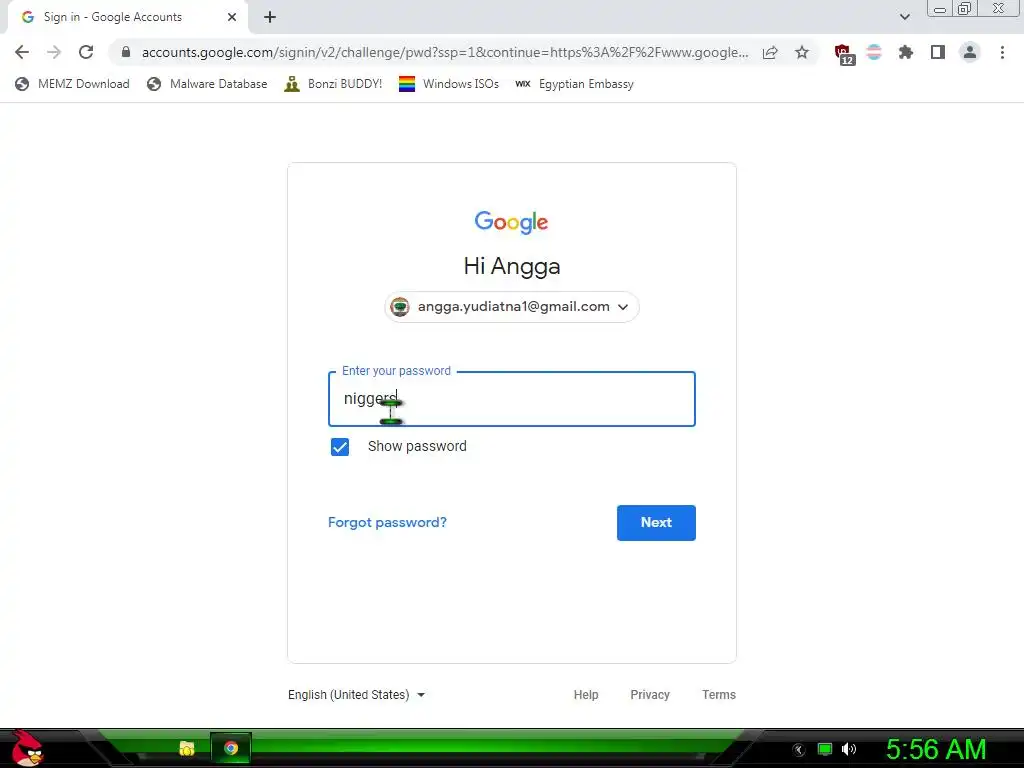Expand the angga.yudiatna1@gmail.com account switcher

tap(512, 307)
